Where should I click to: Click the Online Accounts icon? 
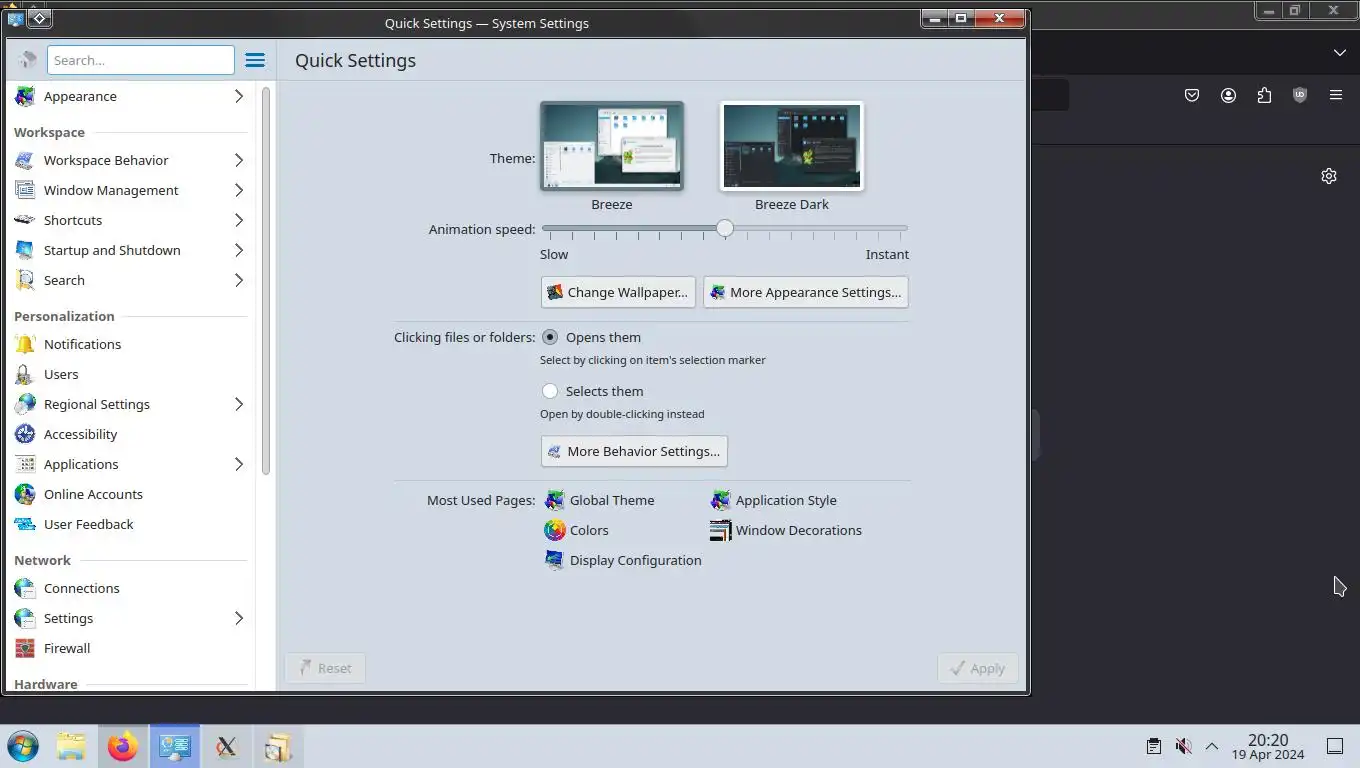coord(25,494)
